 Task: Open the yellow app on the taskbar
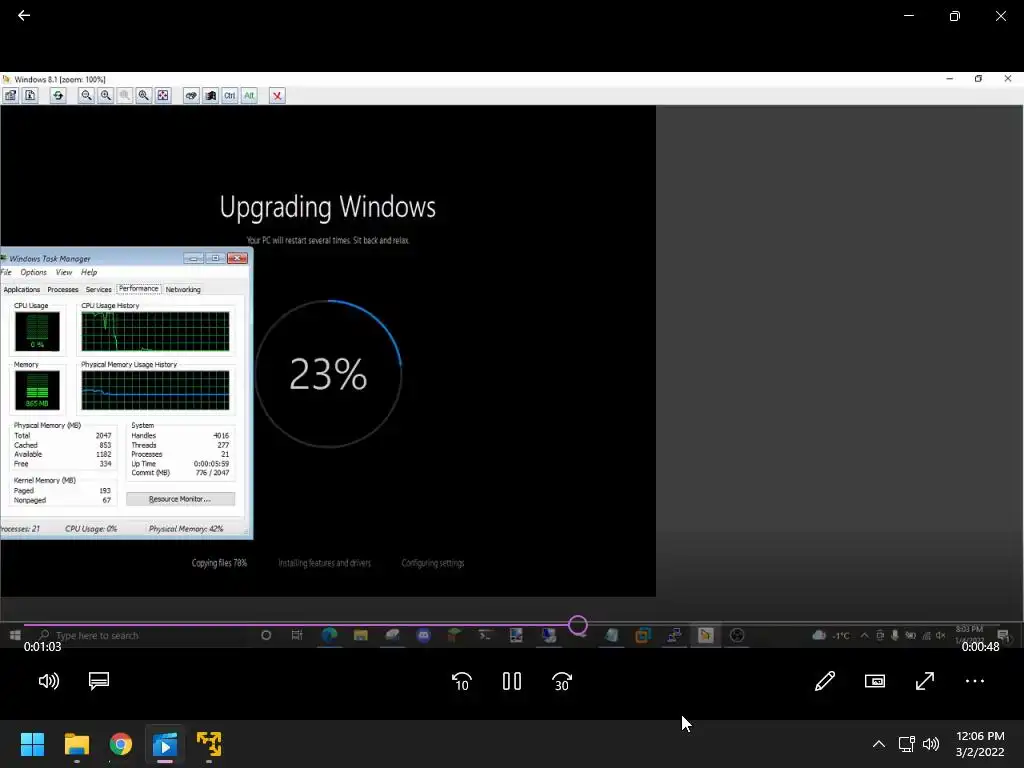click(209, 744)
